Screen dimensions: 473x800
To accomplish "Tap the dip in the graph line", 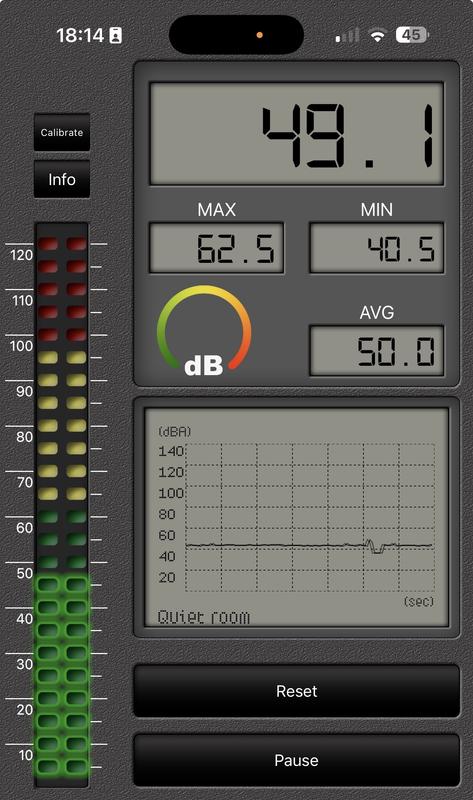I will pyautogui.click(x=377, y=547).
